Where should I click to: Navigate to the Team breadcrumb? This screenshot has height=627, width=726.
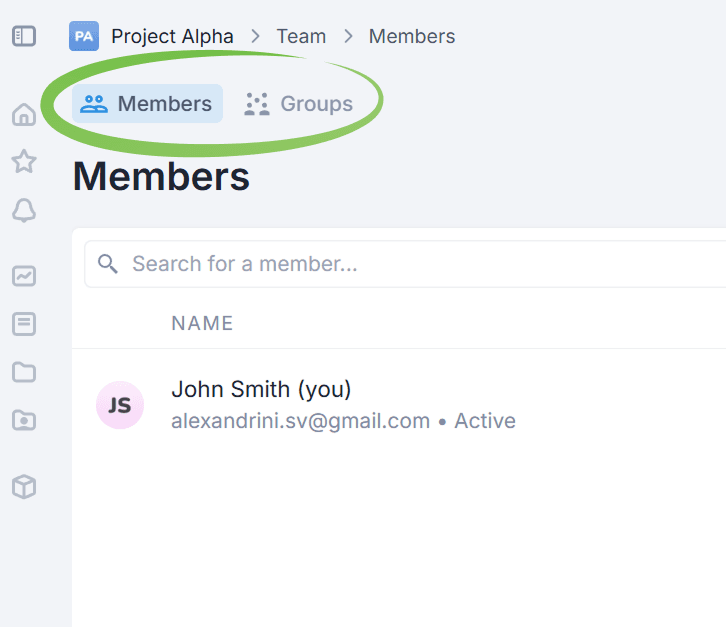coord(301,37)
